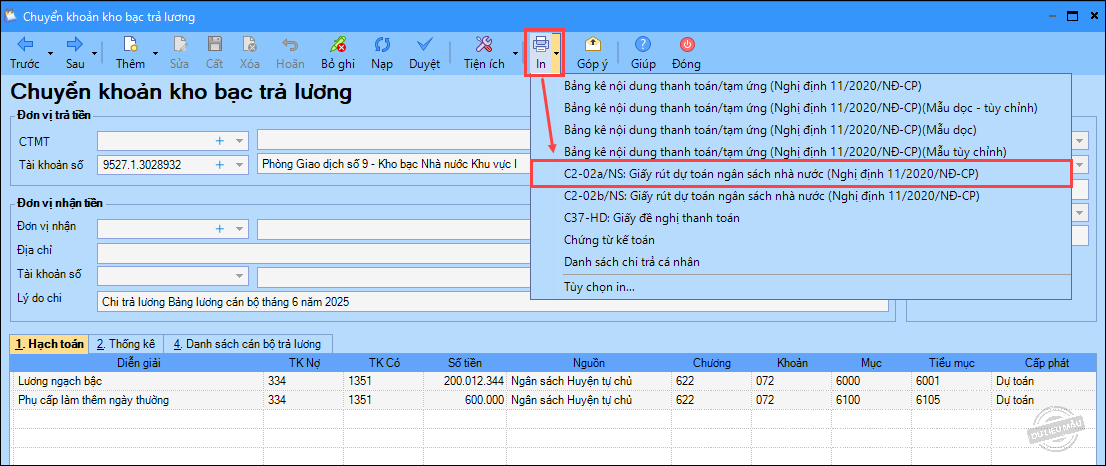
Task: Choose C37-HD Giấy đề nghị thanh toán
Action: 652,218
